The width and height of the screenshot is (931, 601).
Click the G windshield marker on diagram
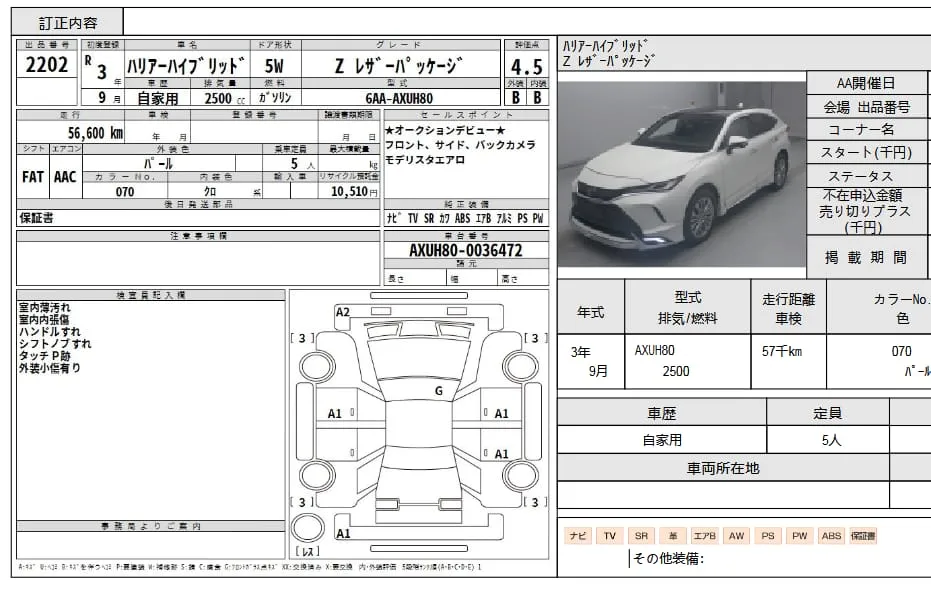439,391
